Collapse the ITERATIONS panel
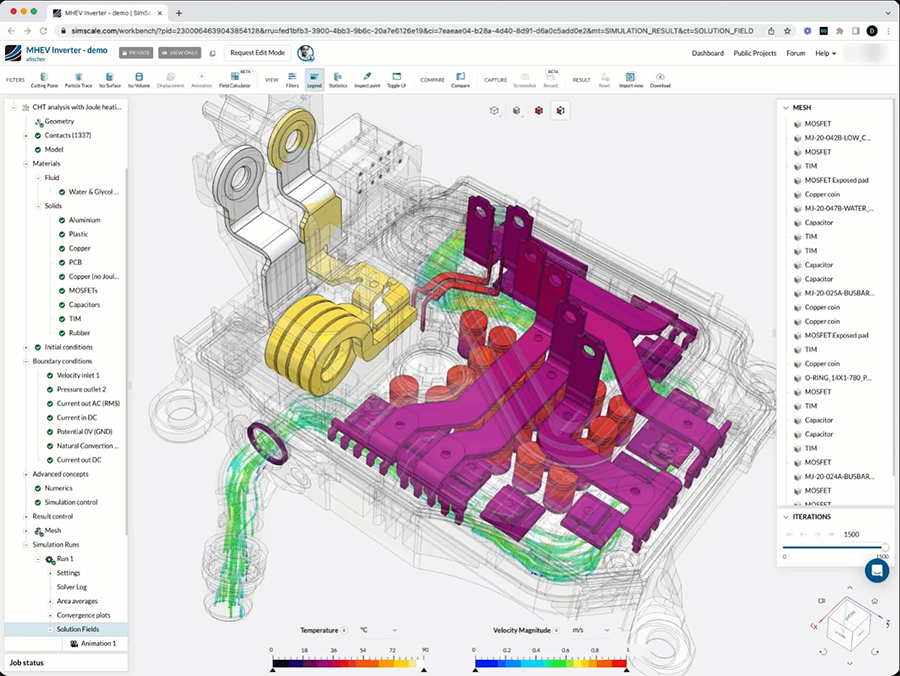The width and height of the screenshot is (900, 676). (x=786, y=517)
